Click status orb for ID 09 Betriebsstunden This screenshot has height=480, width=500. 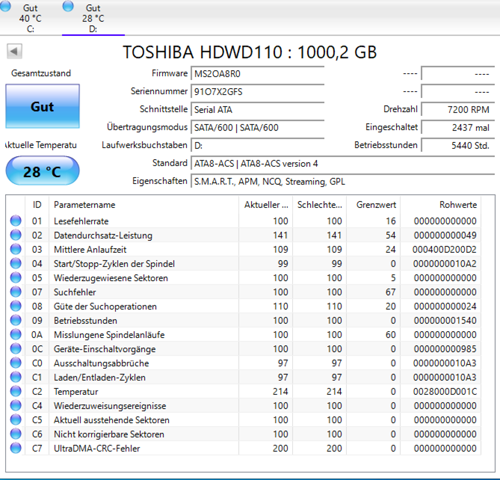[x=16, y=320]
